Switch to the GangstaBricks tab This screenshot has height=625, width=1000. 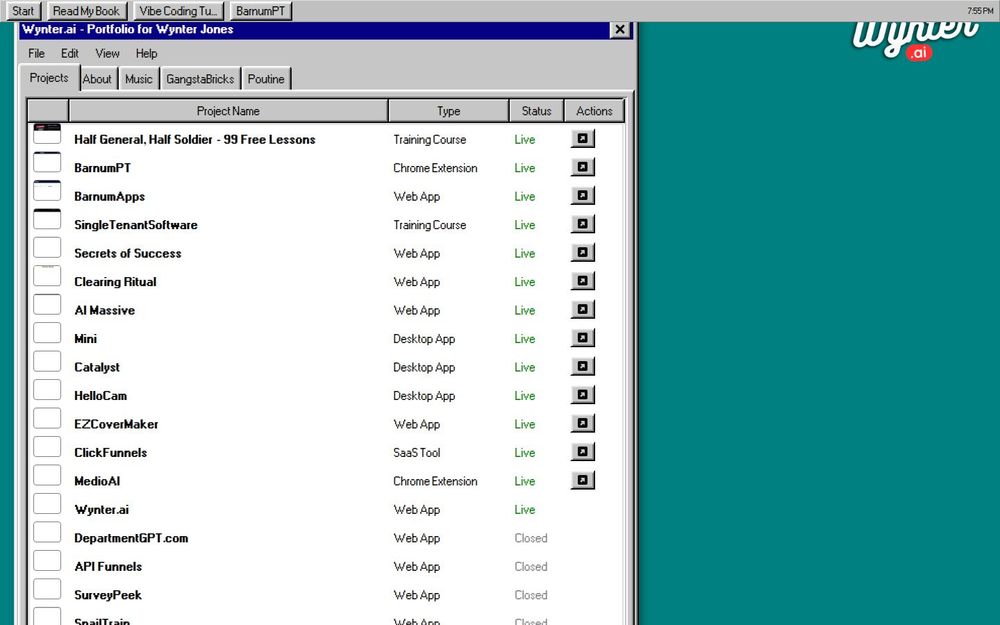coord(200,79)
